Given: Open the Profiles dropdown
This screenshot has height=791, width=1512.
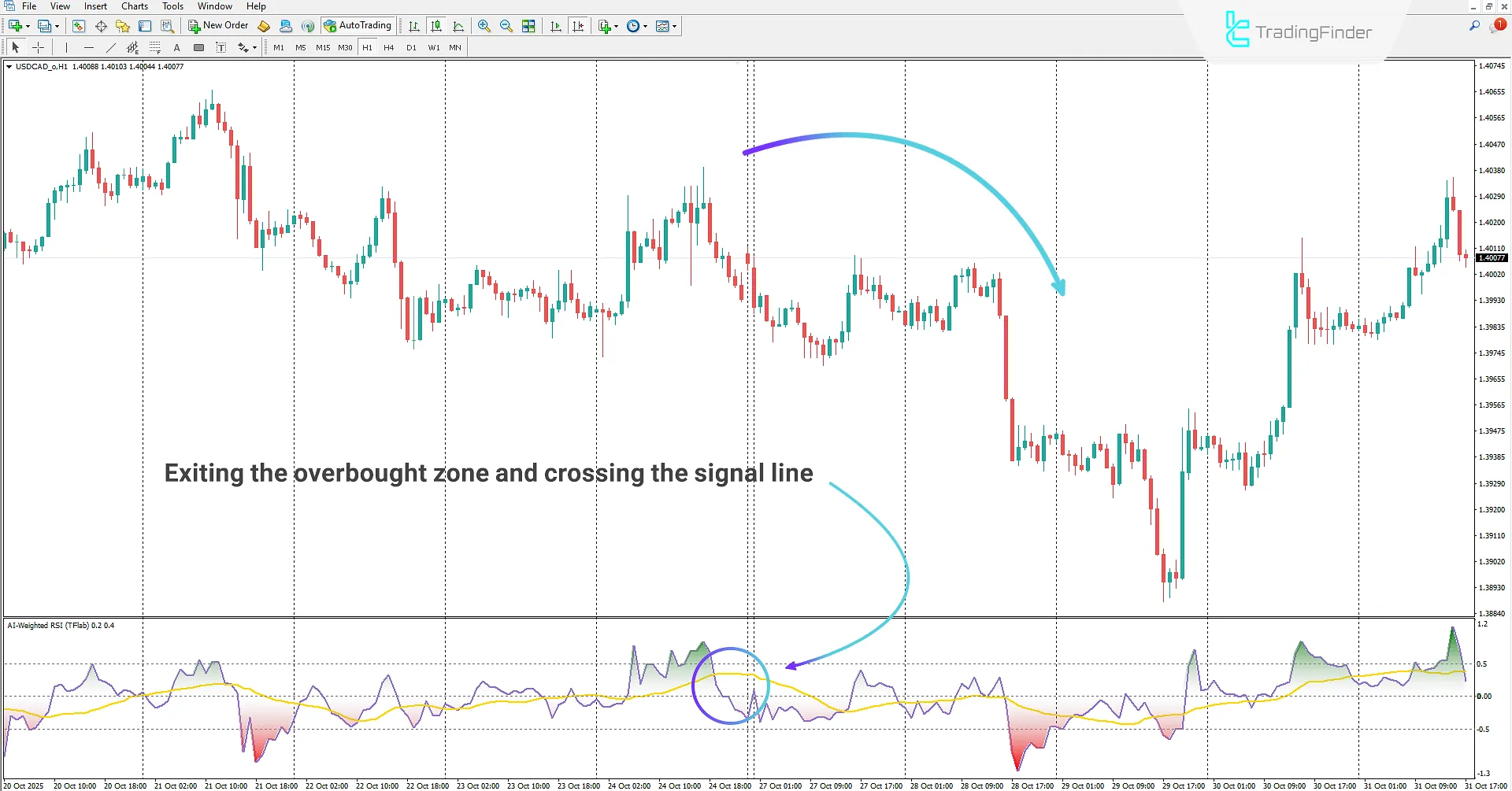Looking at the screenshot, I should (57, 25).
